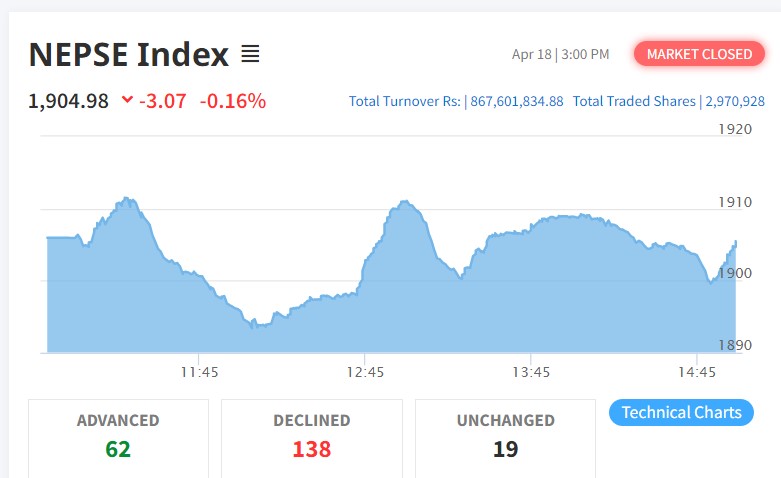
Task: Open Technical Charts
Action: pyautogui.click(x=681, y=412)
